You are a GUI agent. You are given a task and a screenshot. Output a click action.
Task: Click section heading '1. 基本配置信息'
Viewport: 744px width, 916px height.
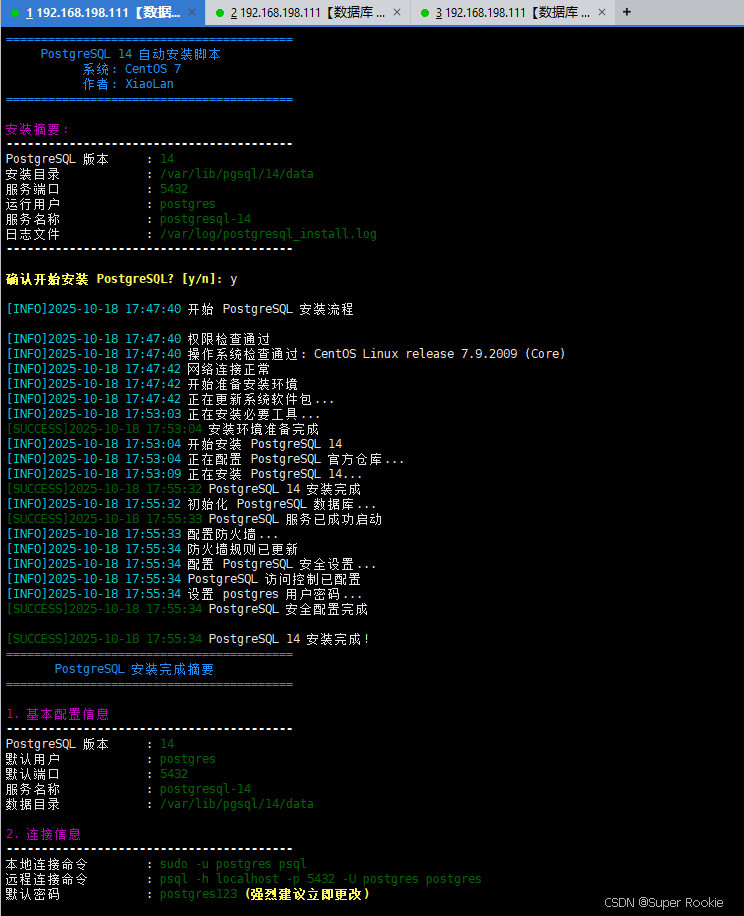(57, 714)
